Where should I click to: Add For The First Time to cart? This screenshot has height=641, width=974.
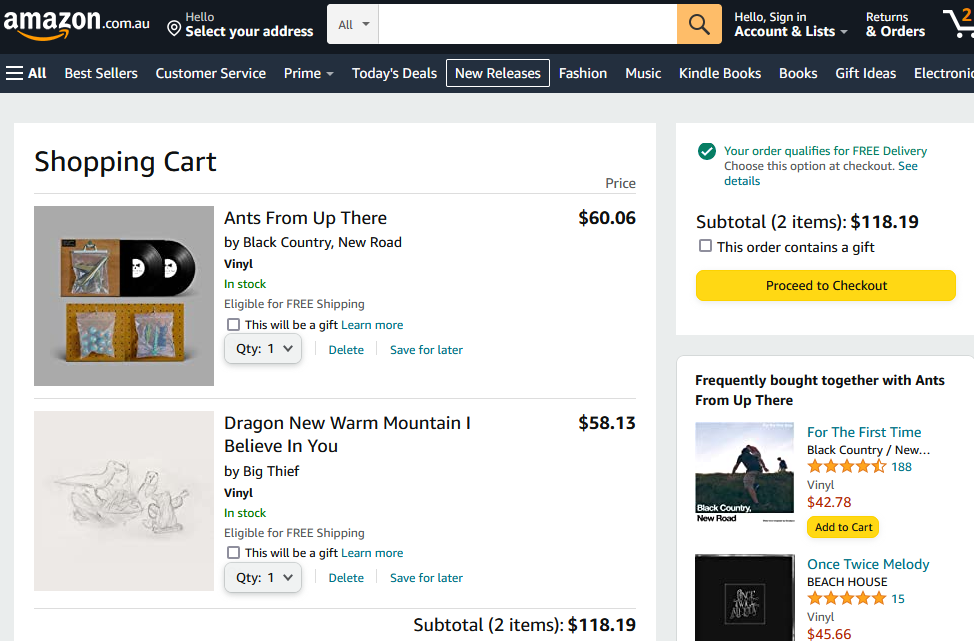843,526
